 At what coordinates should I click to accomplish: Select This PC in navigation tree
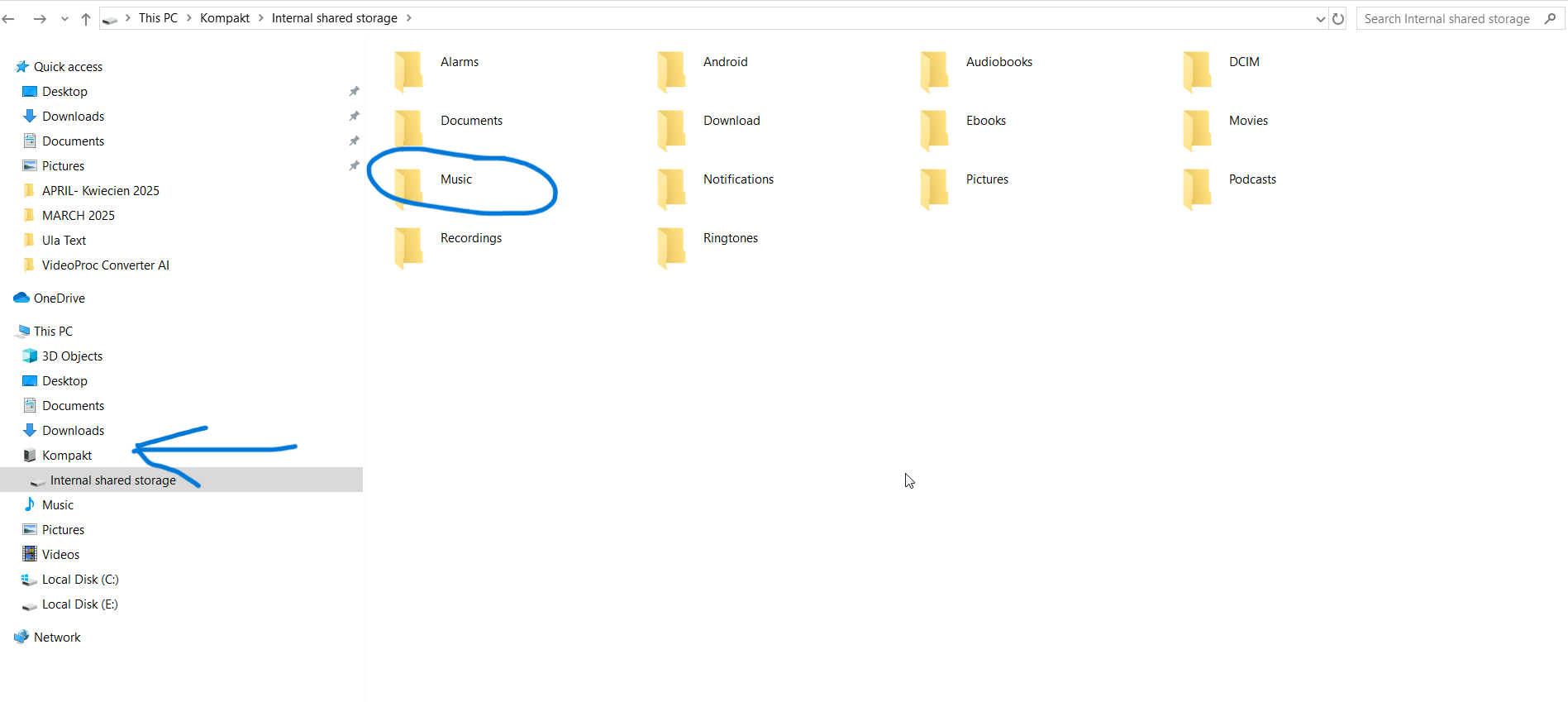click(x=53, y=331)
